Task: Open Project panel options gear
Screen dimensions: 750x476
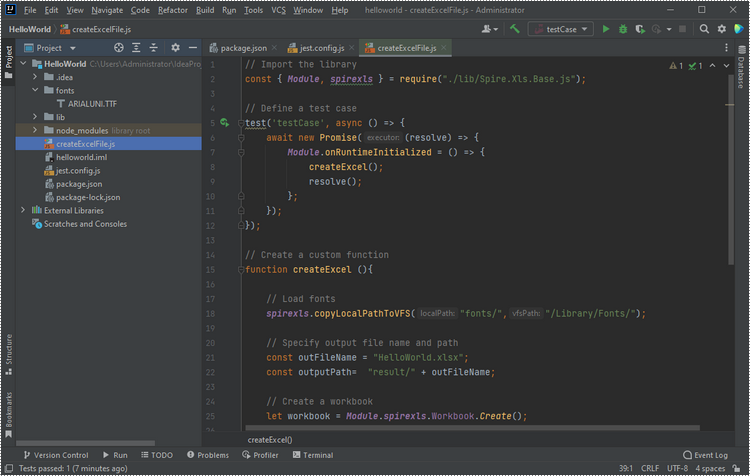Action: (x=176, y=48)
